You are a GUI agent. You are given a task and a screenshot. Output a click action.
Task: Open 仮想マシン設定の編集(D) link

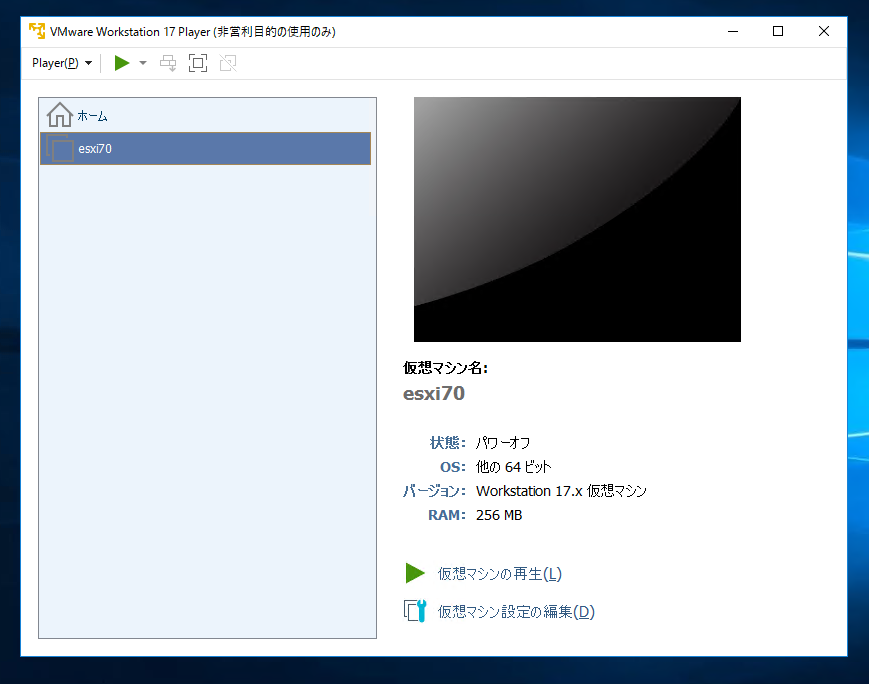516,611
